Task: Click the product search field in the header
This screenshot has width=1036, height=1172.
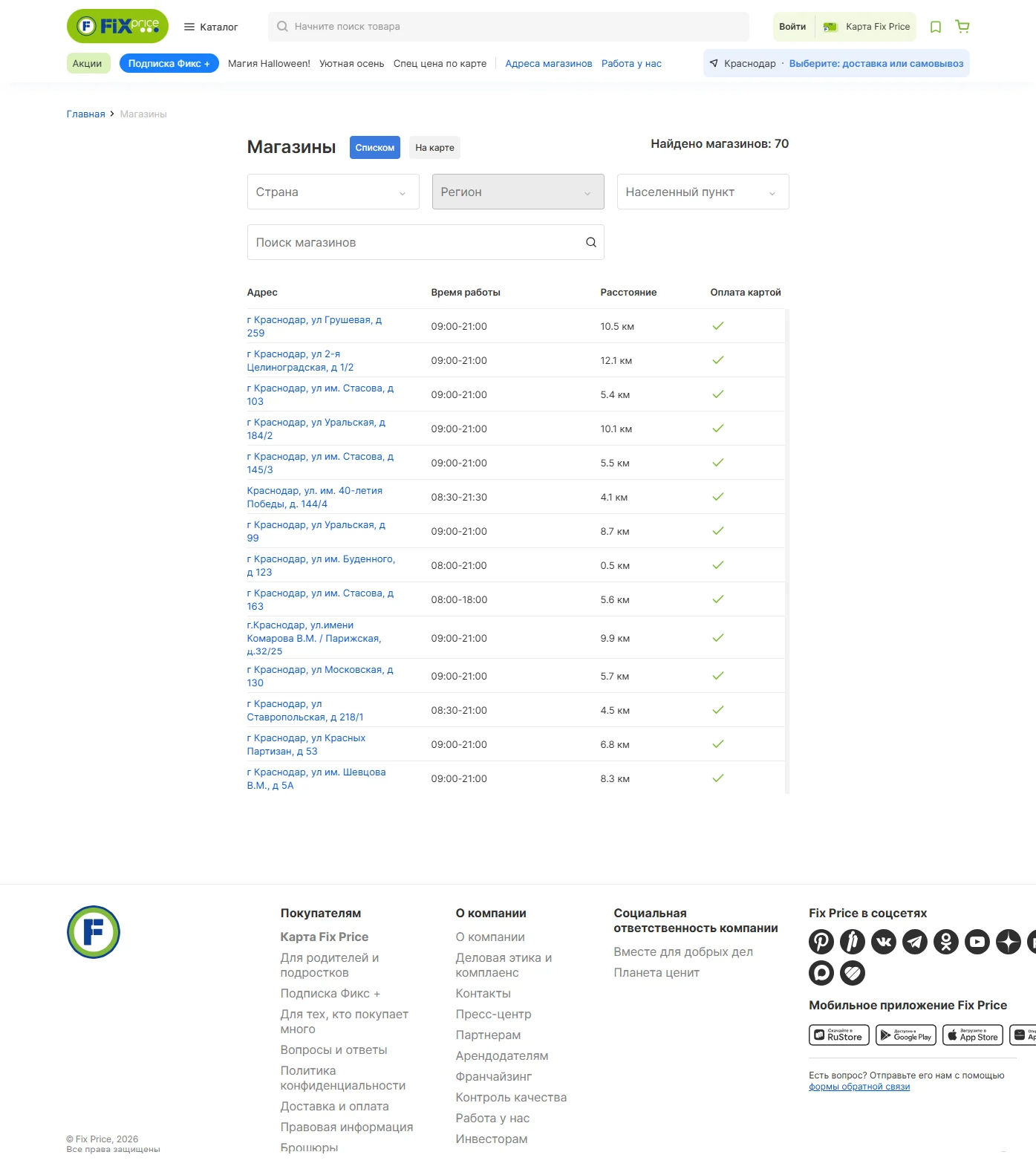Action: coord(509,27)
